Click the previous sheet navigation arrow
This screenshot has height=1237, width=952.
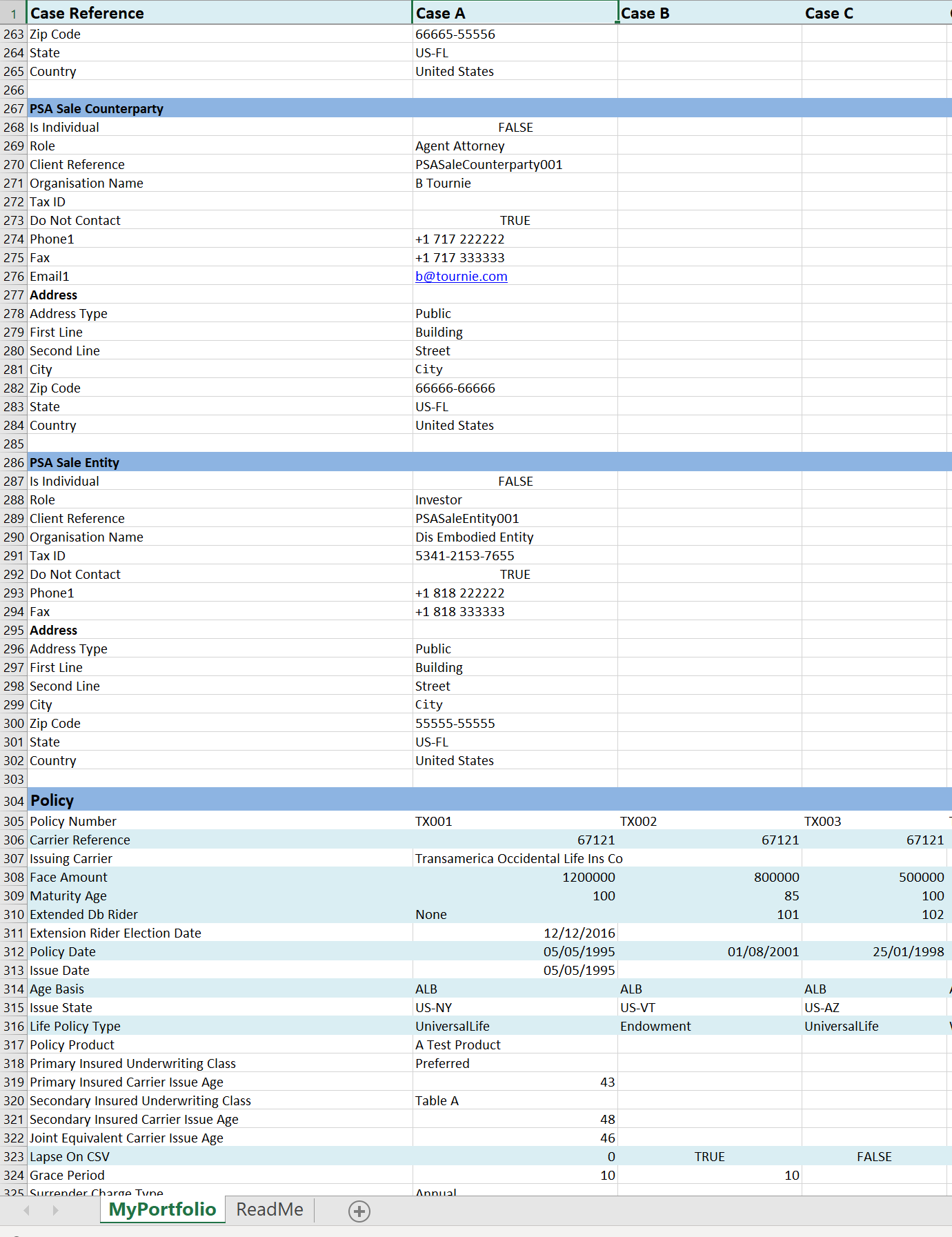27,1210
